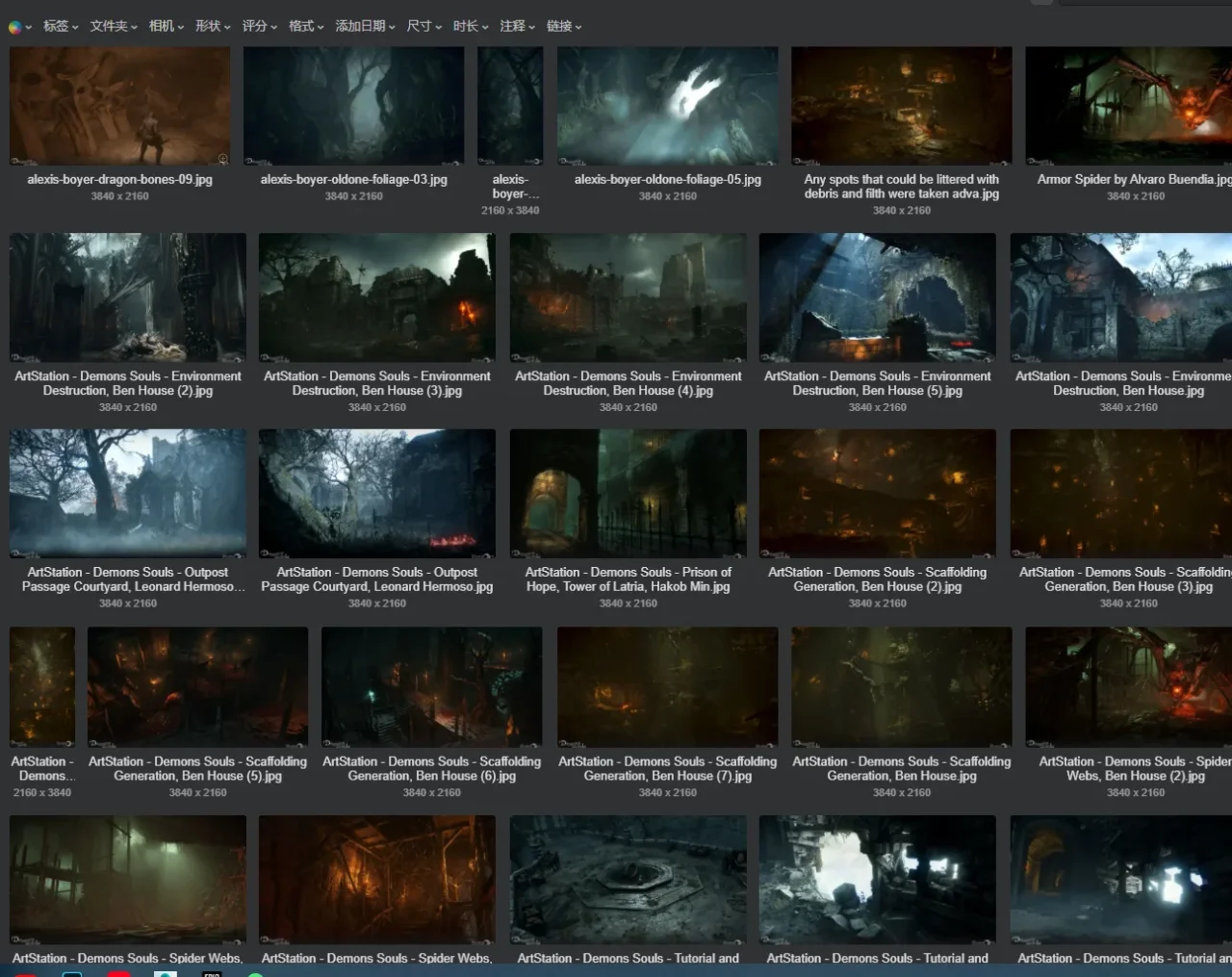1232x977 pixels.
Task: Select Scaffolding Generation, Ben House (5) thumbnail
Action: [x=197, y=687]
